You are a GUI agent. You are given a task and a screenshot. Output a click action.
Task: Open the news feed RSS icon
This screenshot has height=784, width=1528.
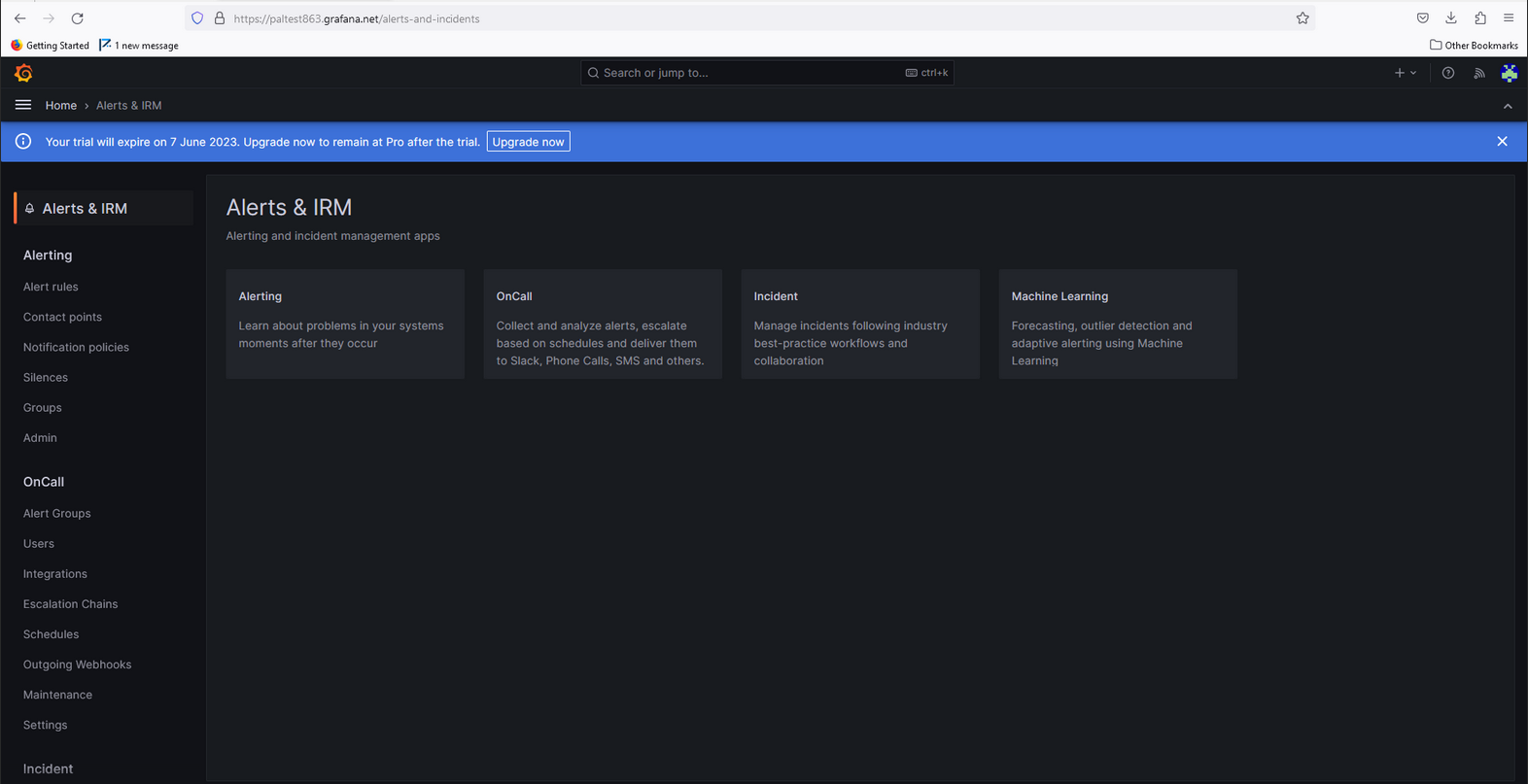click(1479, 73)
